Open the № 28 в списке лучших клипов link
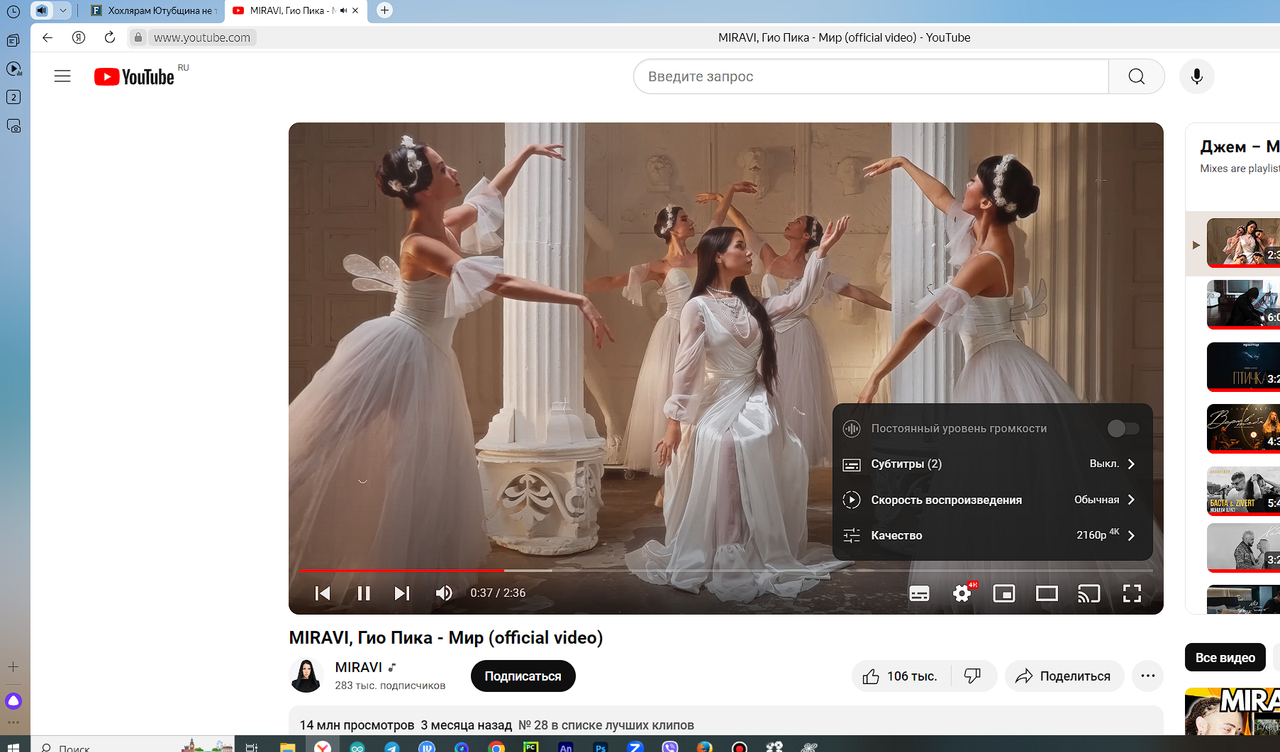Viewport: 1280px width, 752px height. pos(606,725)
